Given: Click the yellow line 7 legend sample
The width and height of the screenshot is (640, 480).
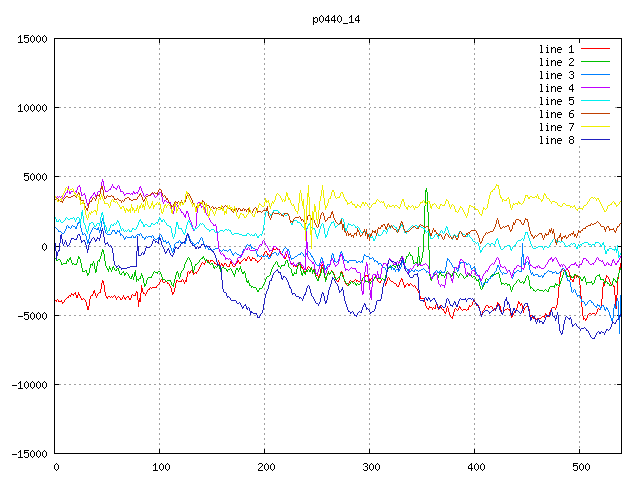Looking at the screenshot, I should [595, 127].
